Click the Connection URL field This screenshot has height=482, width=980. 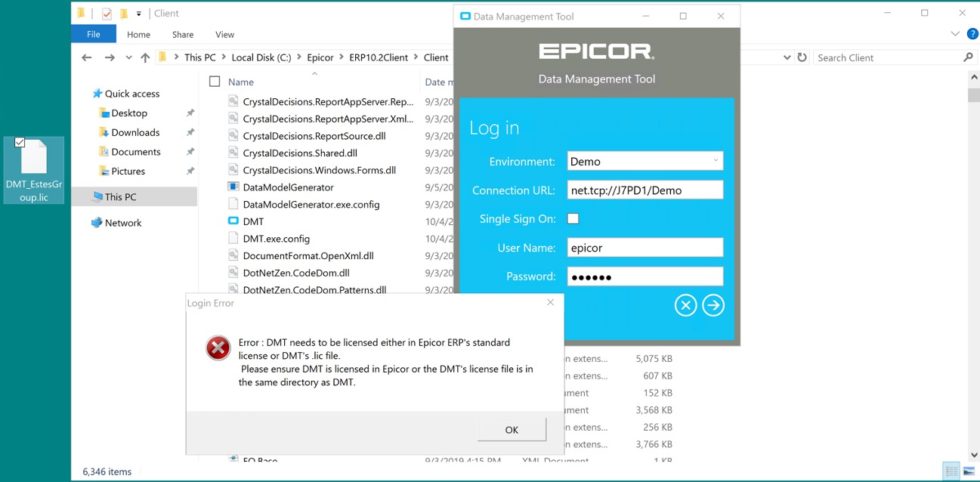pyautogui.click(x=645, y=190)
